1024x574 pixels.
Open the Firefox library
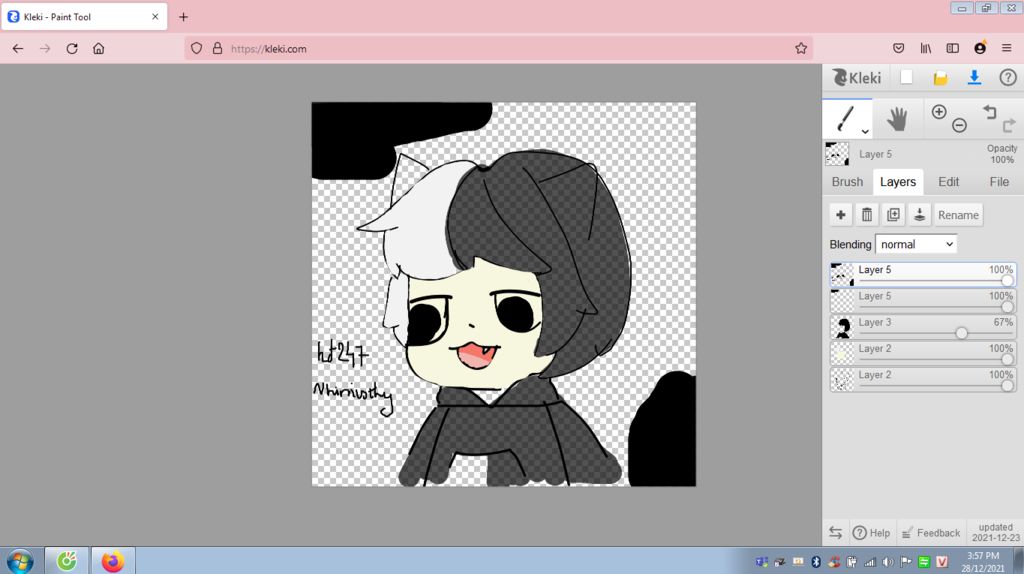coord(925,48)
